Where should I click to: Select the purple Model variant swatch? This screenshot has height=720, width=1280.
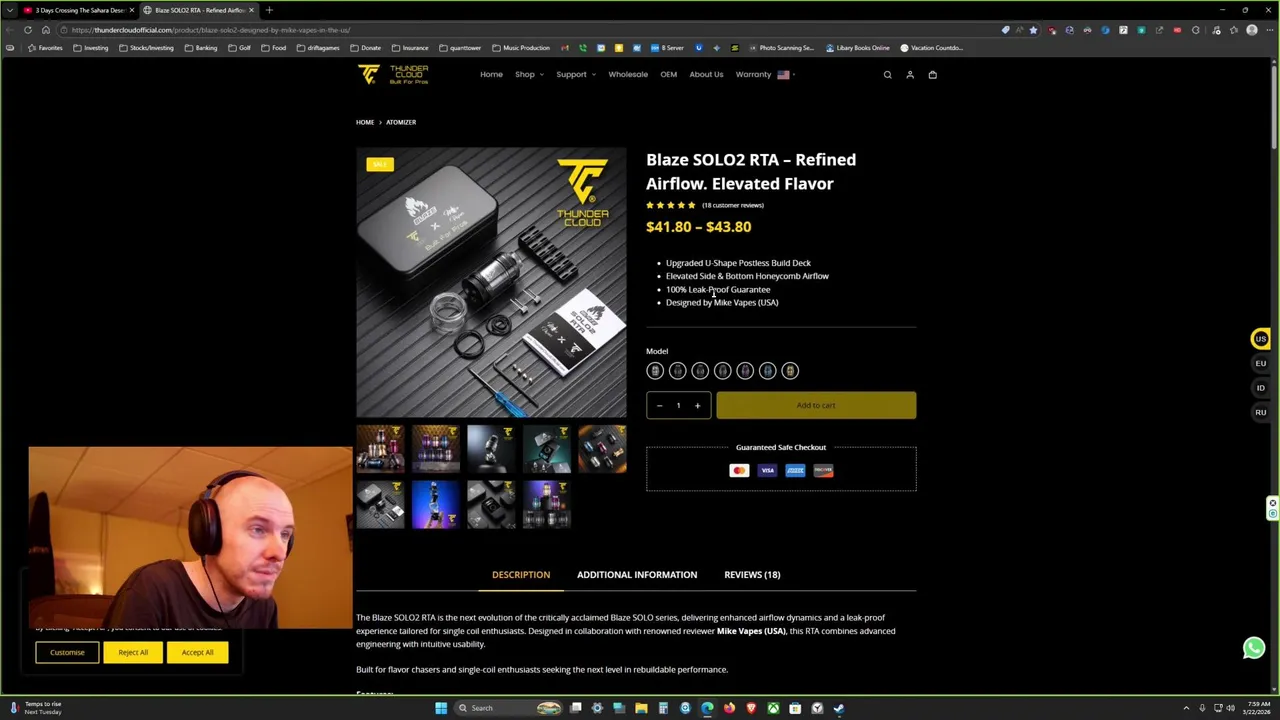coord(745,371)
